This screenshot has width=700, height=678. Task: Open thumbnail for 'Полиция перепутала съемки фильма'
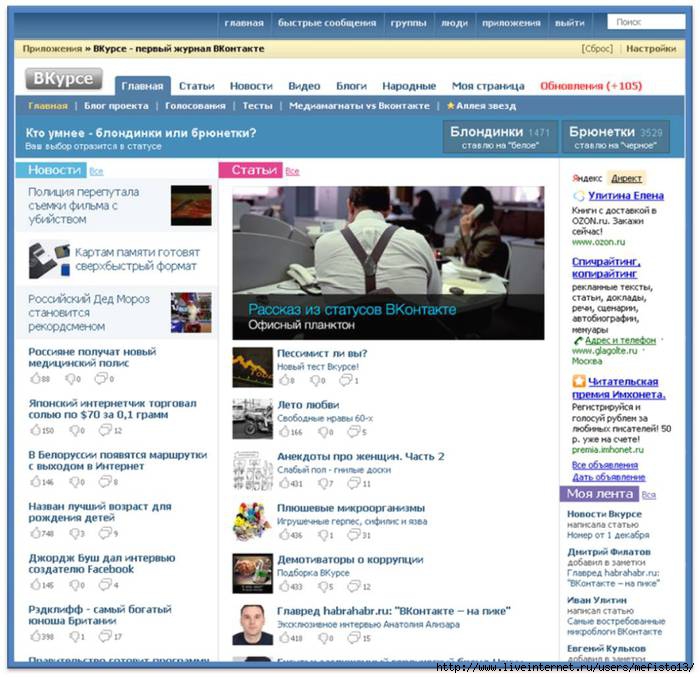(x=191, y=205)
